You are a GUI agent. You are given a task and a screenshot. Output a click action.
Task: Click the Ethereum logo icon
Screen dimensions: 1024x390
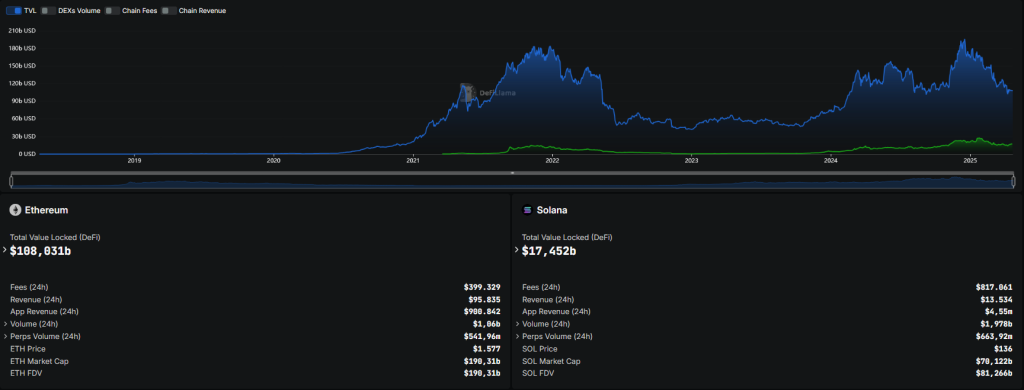pos(15,210)
